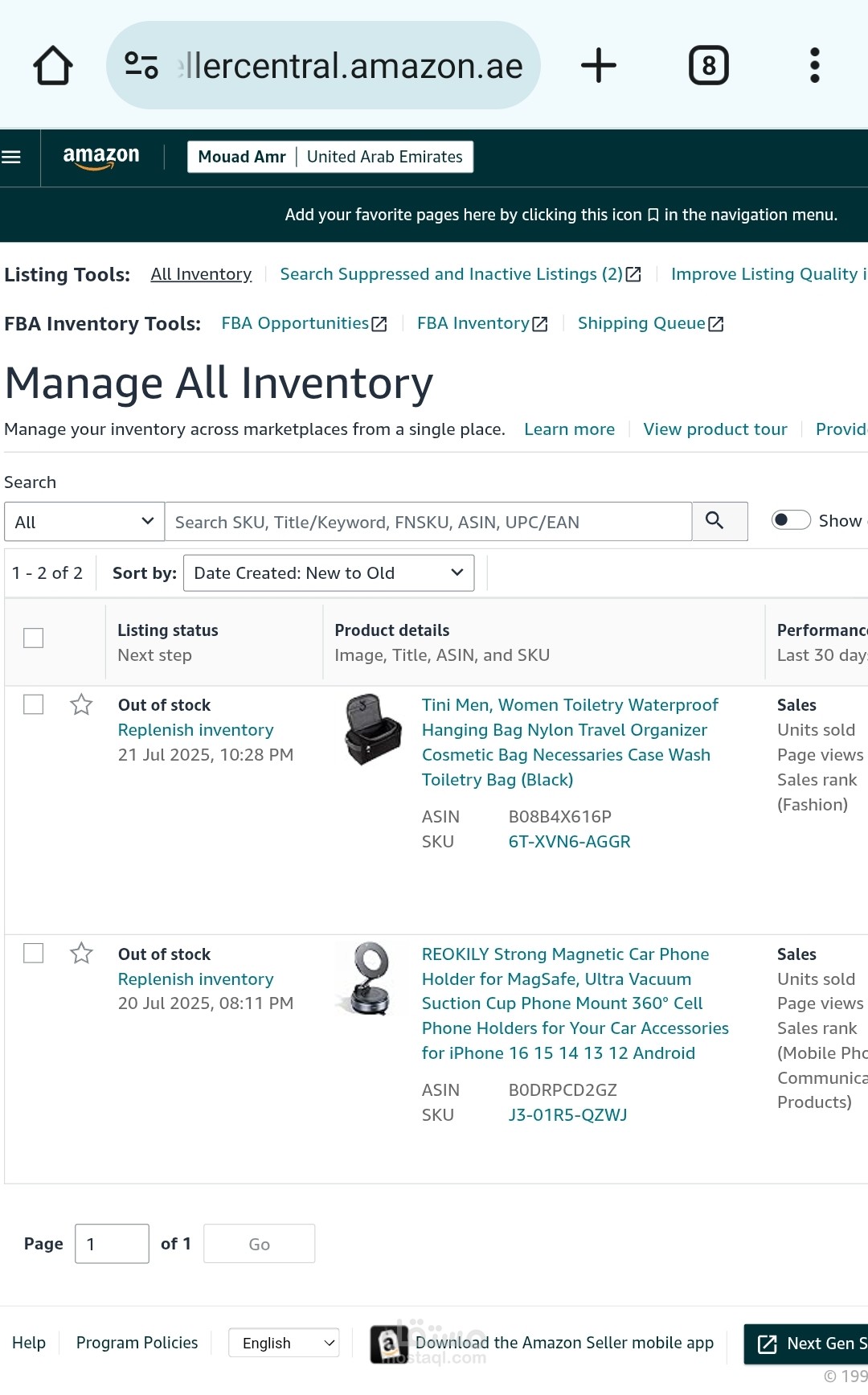Viewport: 868px width, 1395px height.
Task: Click the Amazon logo
Action: (101, 157)
